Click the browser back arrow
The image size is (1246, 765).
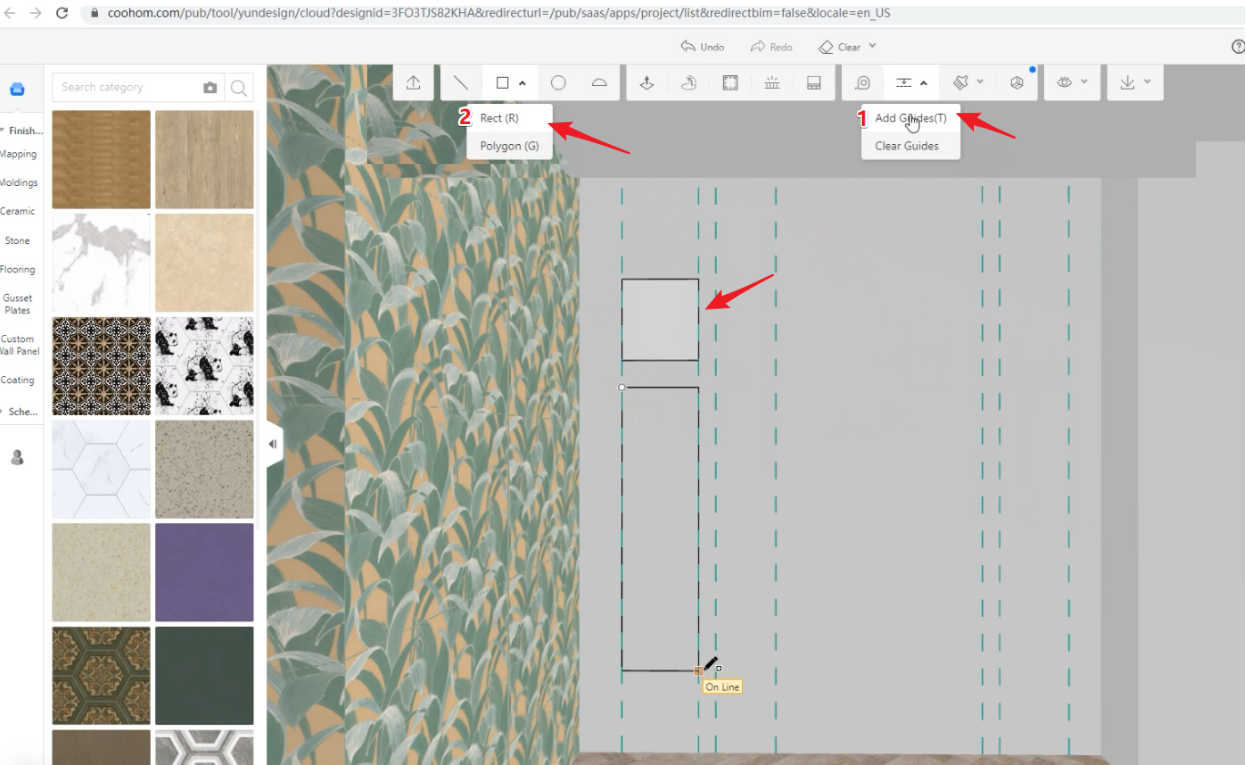coord(11,14)
